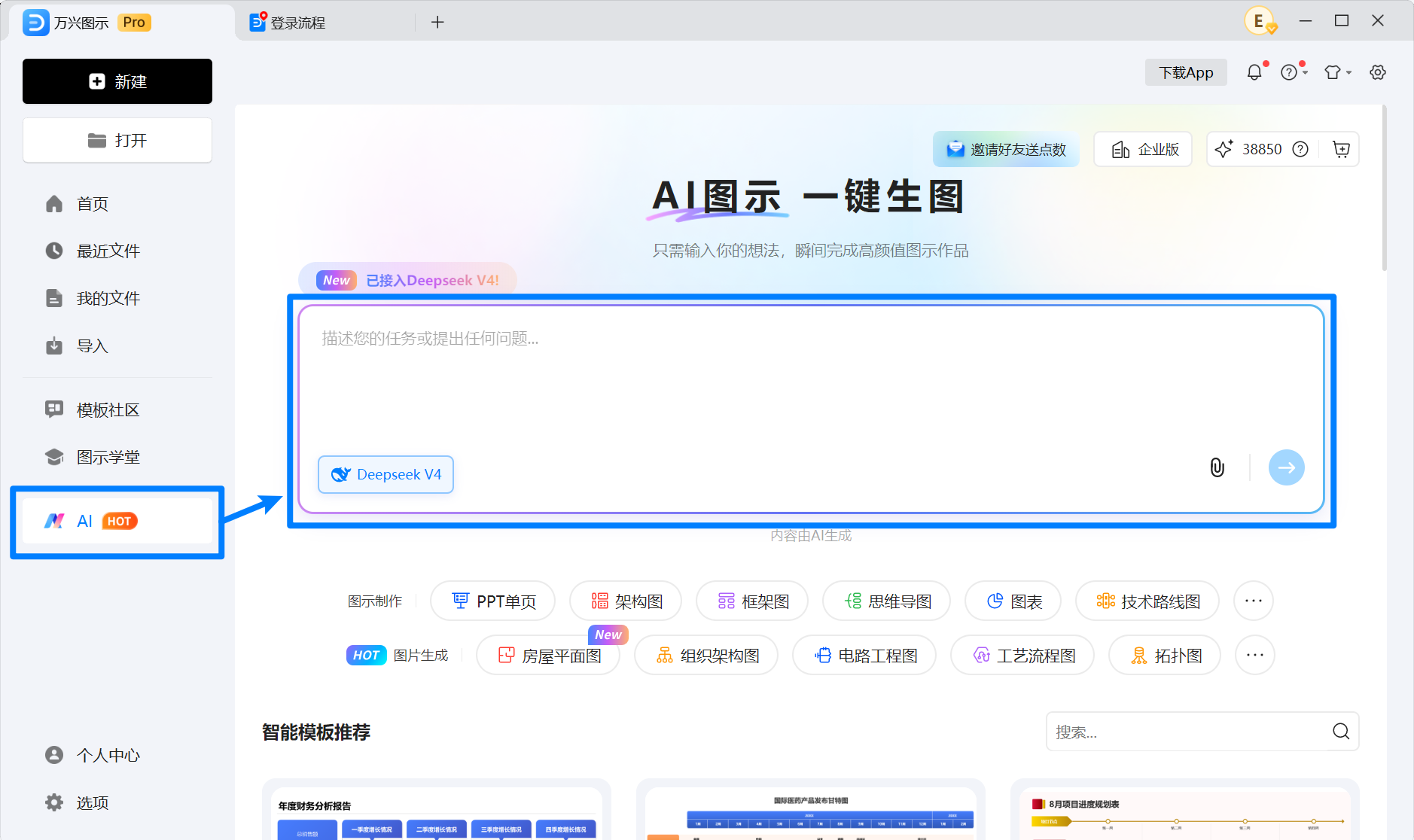The image size is (1414, 840).
Task: Click the points help question icon
Action: pos(1300,149)
